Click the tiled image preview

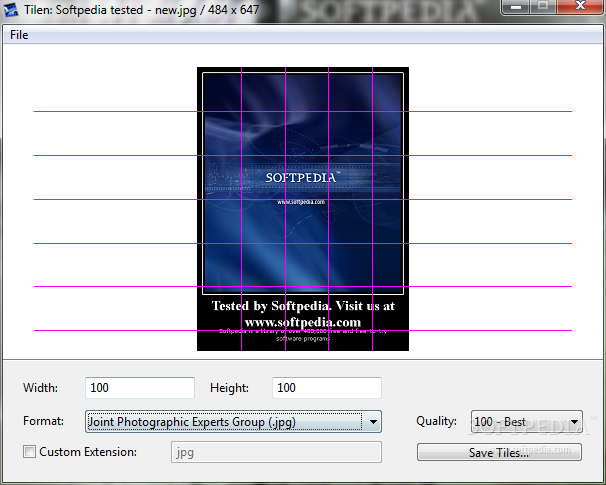(303, 209)
